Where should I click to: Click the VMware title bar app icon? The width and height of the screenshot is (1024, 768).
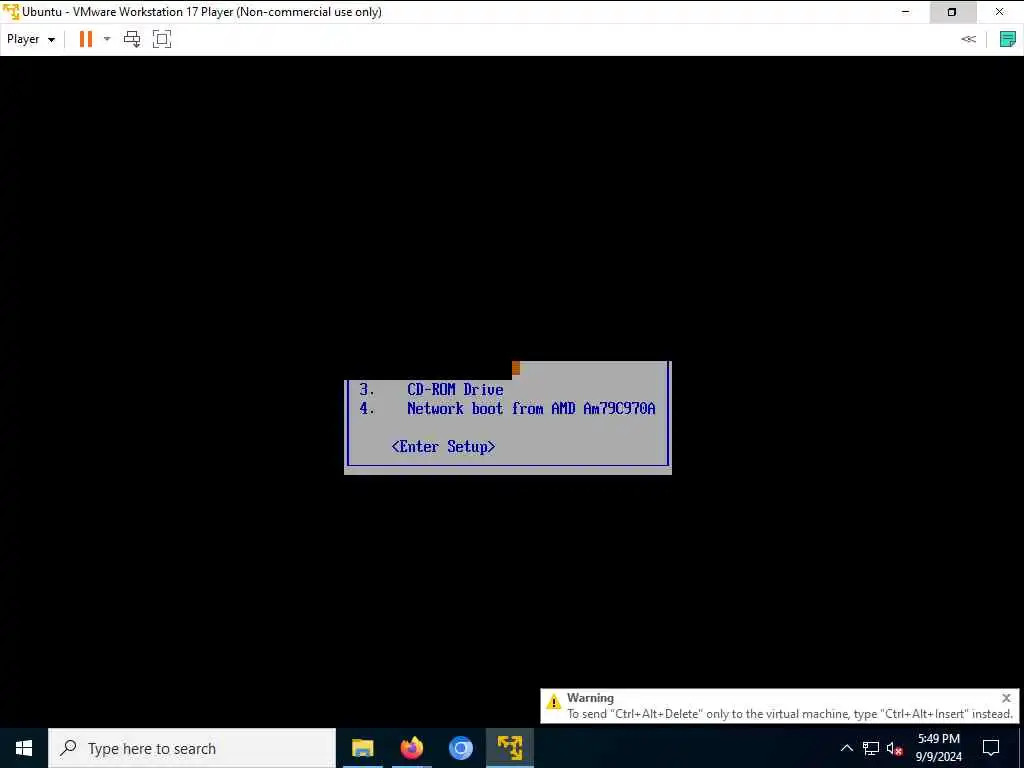(x=11, y=12)
